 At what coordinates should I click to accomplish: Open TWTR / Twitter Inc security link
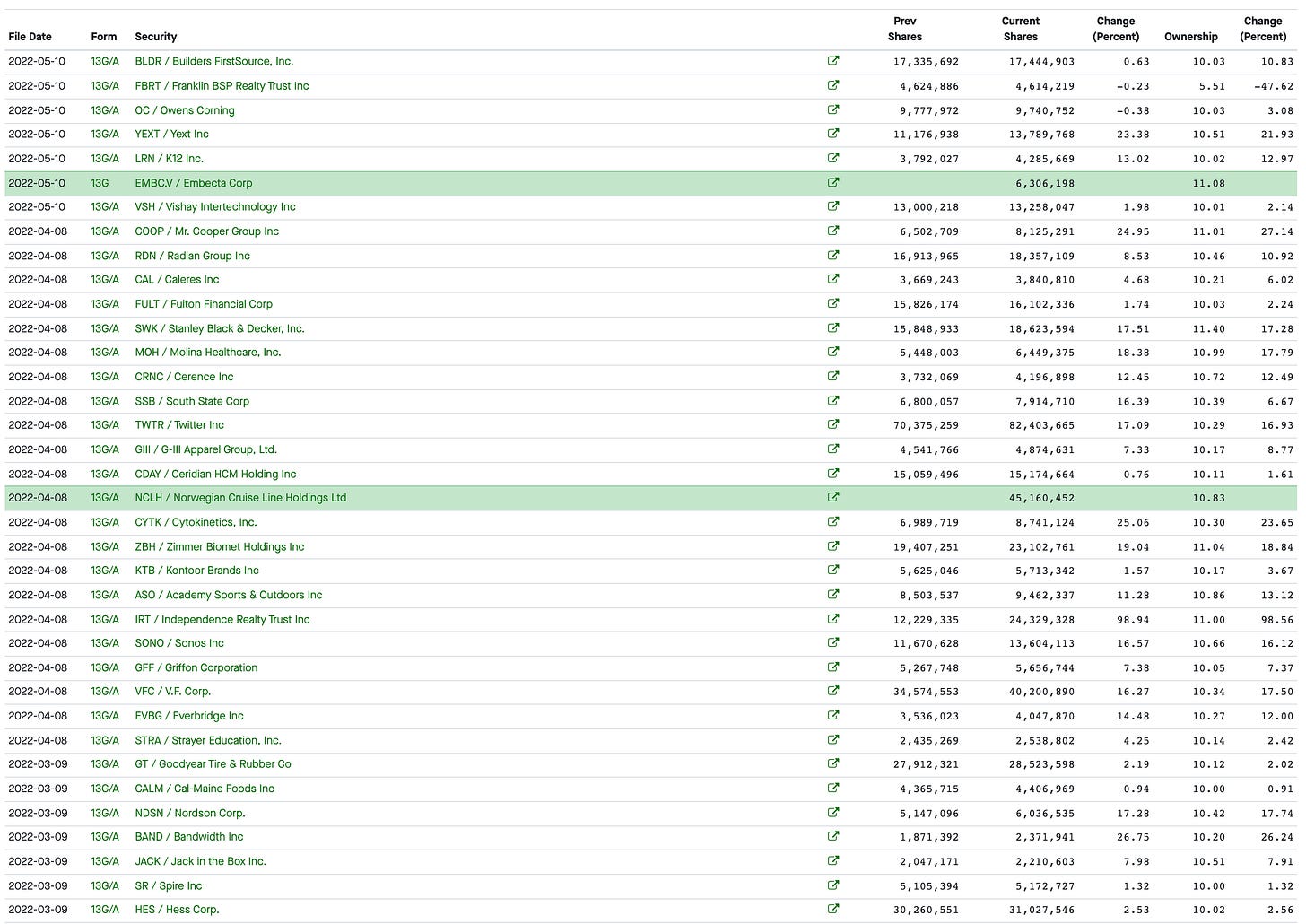(179, 424)
